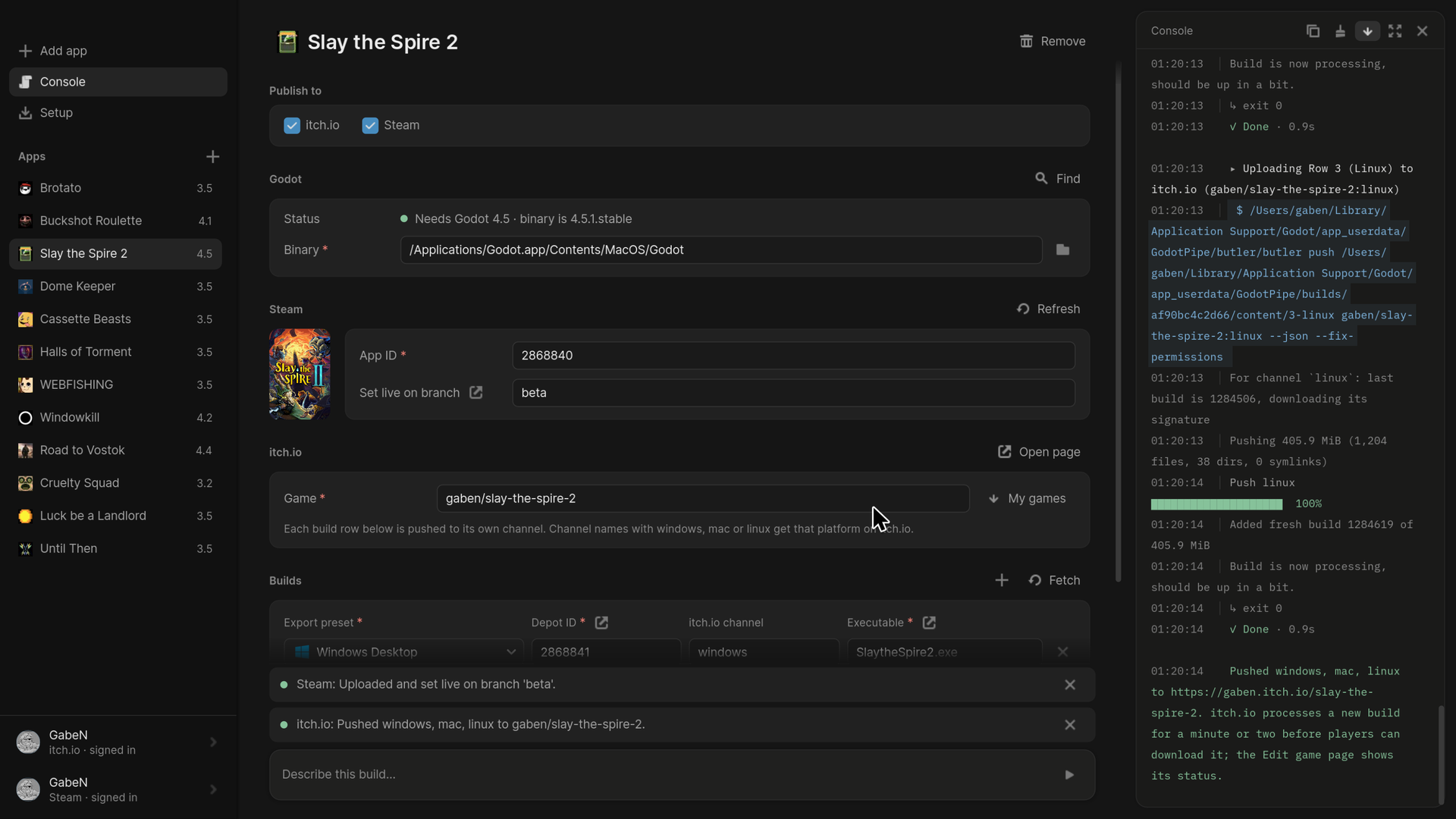
Task: Browse for Godot binary folder icon
Action: (x=1062, y=250)
